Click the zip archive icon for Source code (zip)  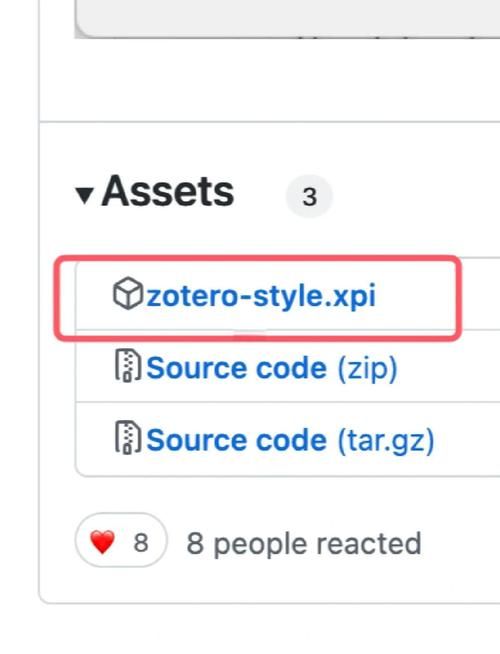tap(128, 365)
